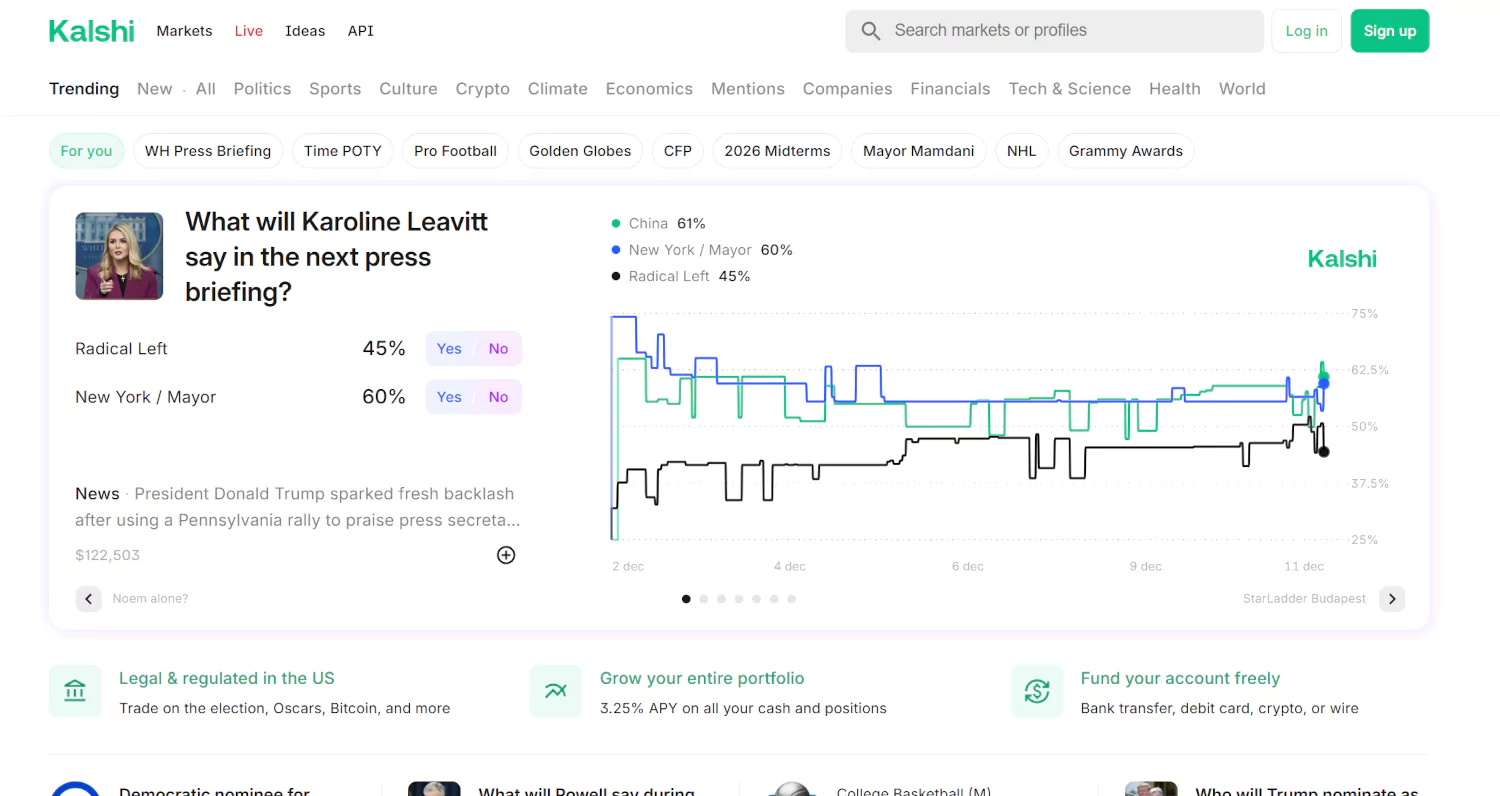1500x796 pixels.
Task: Click the dollar refresh icon for Fund account
Action: (x=1037, y=691)
